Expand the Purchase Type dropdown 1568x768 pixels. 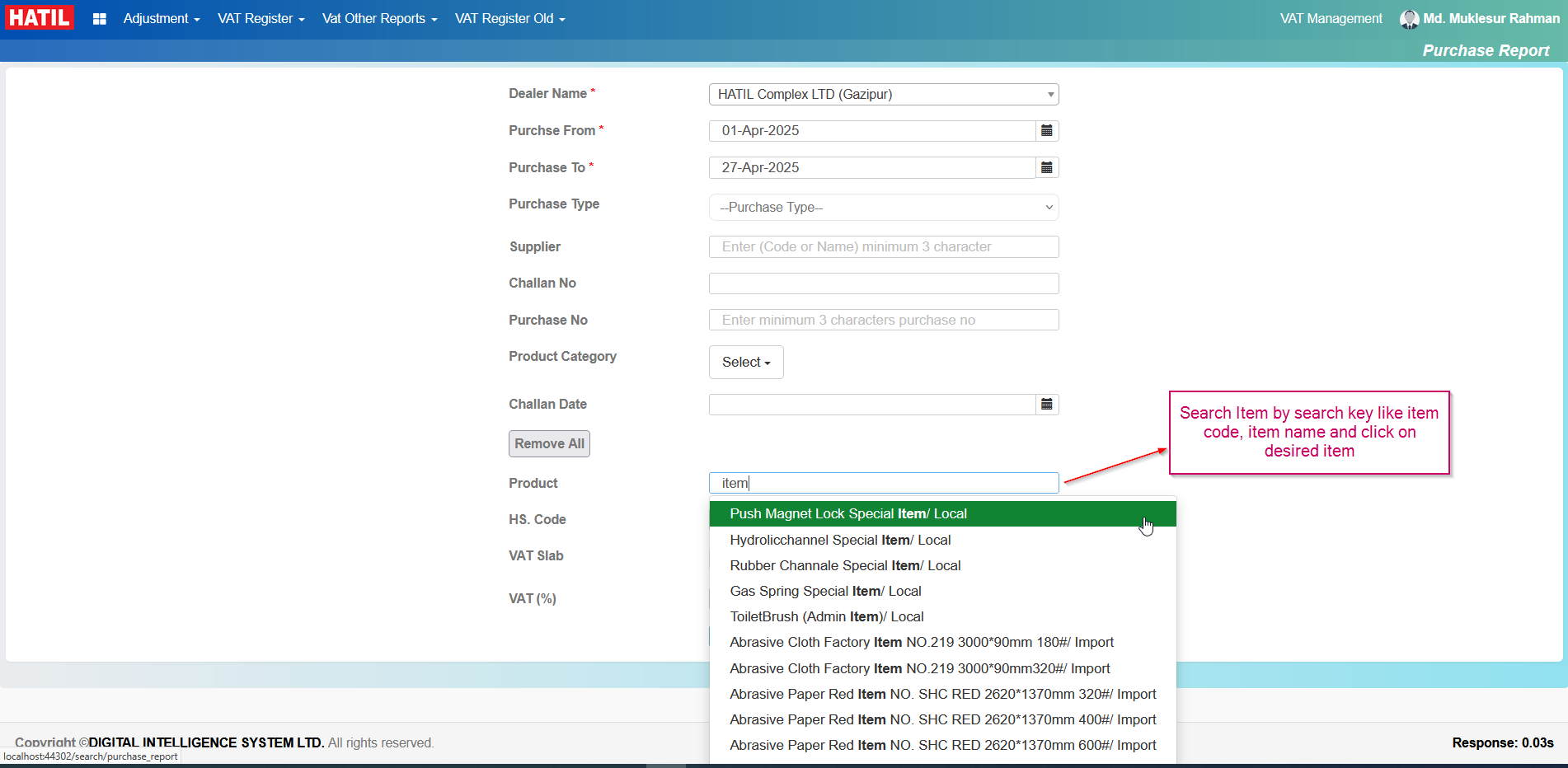(884, 208)
